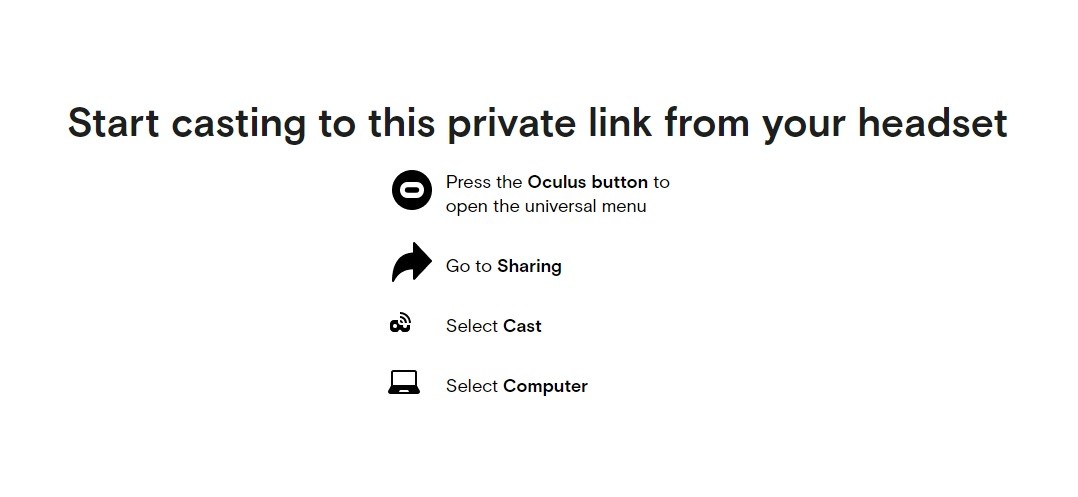Click 'Press the' at the first step's start
The height and width of the screenshot is (497, 1078).
(484, 182)
